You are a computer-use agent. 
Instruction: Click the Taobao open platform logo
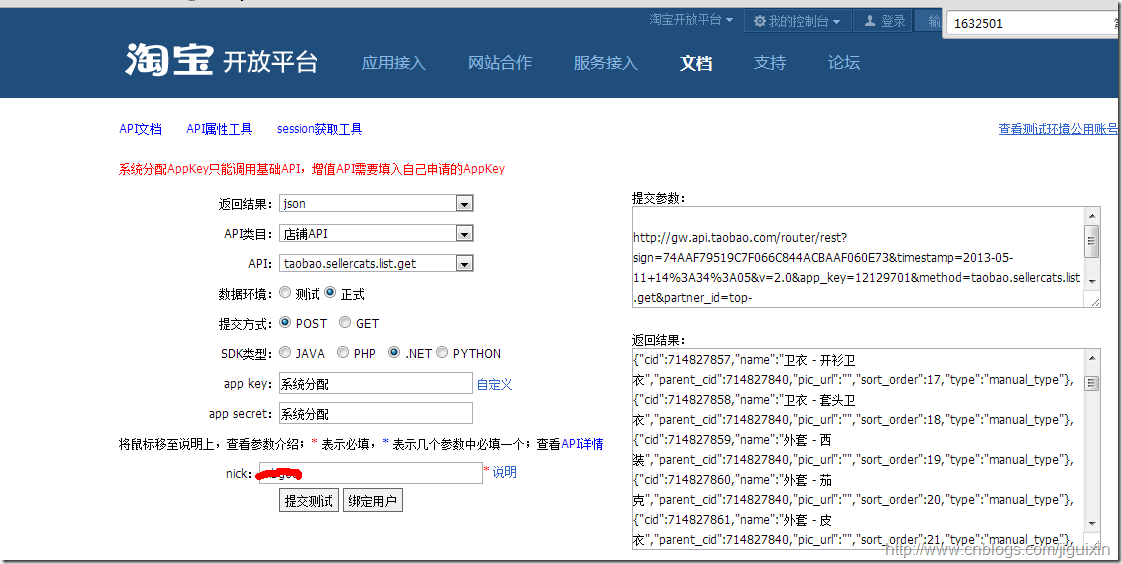pos(221,61)
